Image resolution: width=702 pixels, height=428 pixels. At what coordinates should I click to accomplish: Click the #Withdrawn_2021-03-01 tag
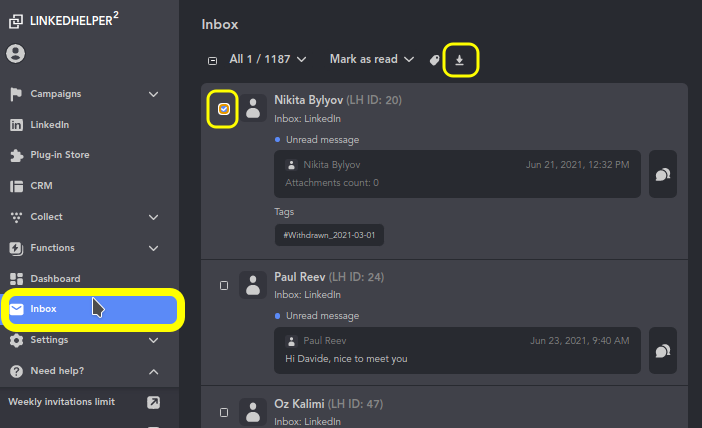[329, 235]
